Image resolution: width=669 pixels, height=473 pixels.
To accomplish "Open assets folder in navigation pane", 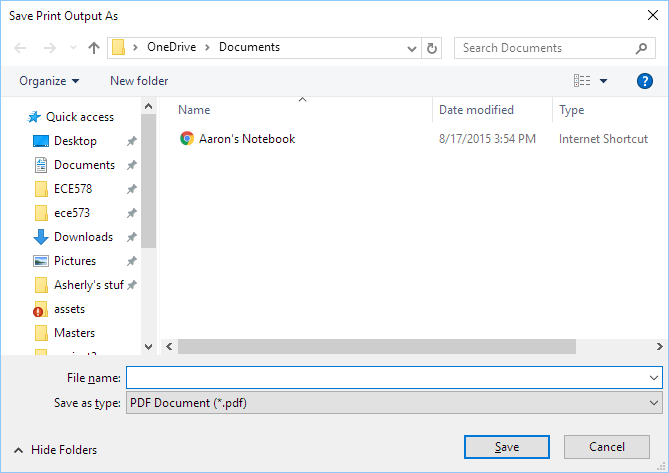I will [70, 309].
